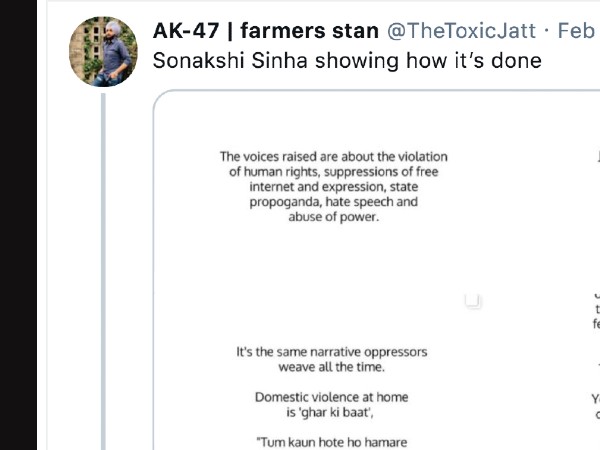Click the phrase 'abuse of power.'
The width and height of the screenshot is (600, 450).
click(x=334, y=216)
